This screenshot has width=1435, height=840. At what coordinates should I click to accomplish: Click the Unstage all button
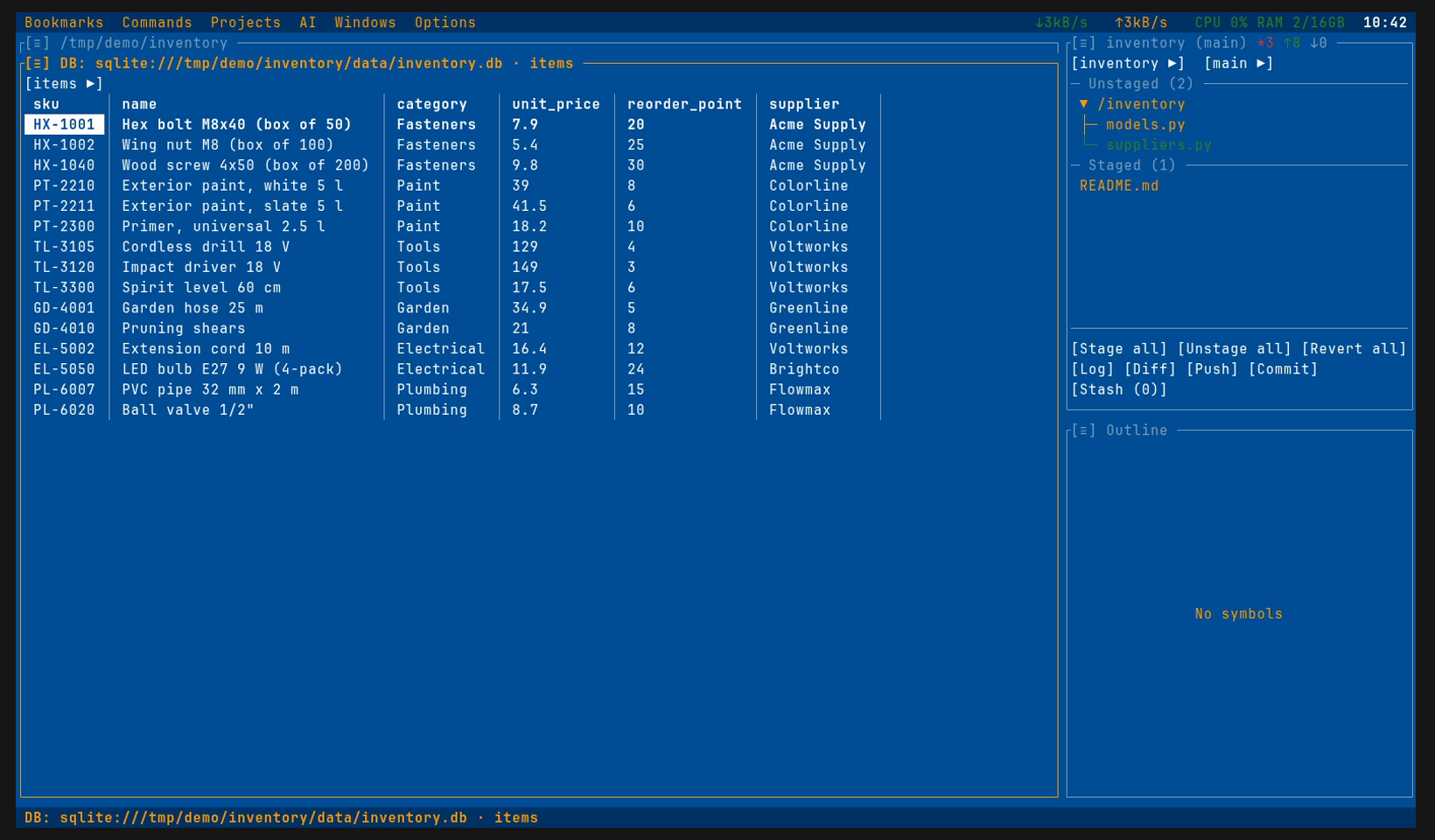point(1234,349)
